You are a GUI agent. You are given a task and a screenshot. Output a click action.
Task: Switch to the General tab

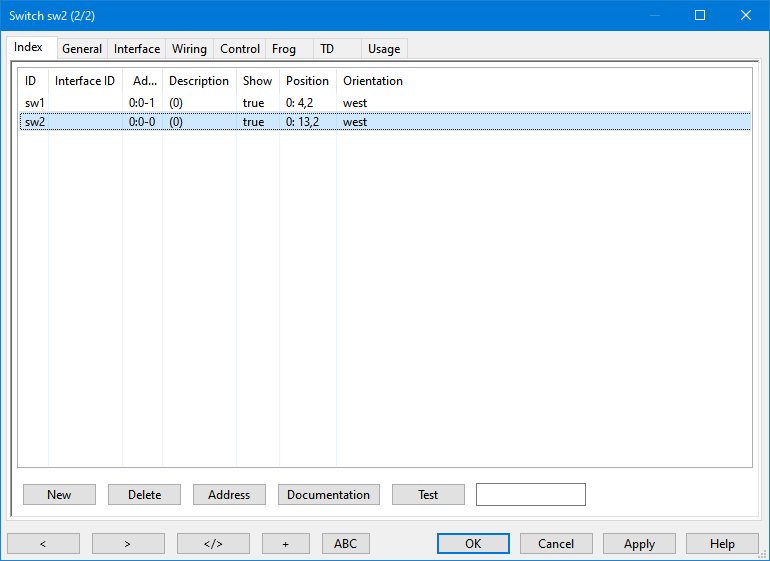(82, 49)
